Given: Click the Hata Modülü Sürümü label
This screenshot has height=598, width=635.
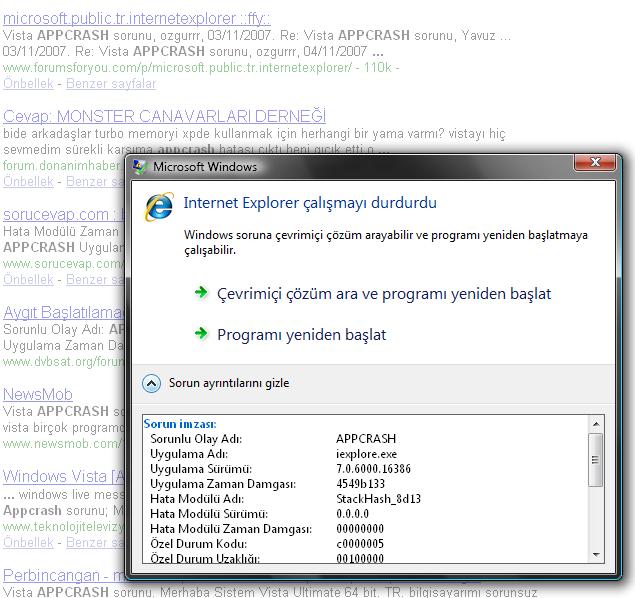Looking at the screenshot, I should coord(209,514).
